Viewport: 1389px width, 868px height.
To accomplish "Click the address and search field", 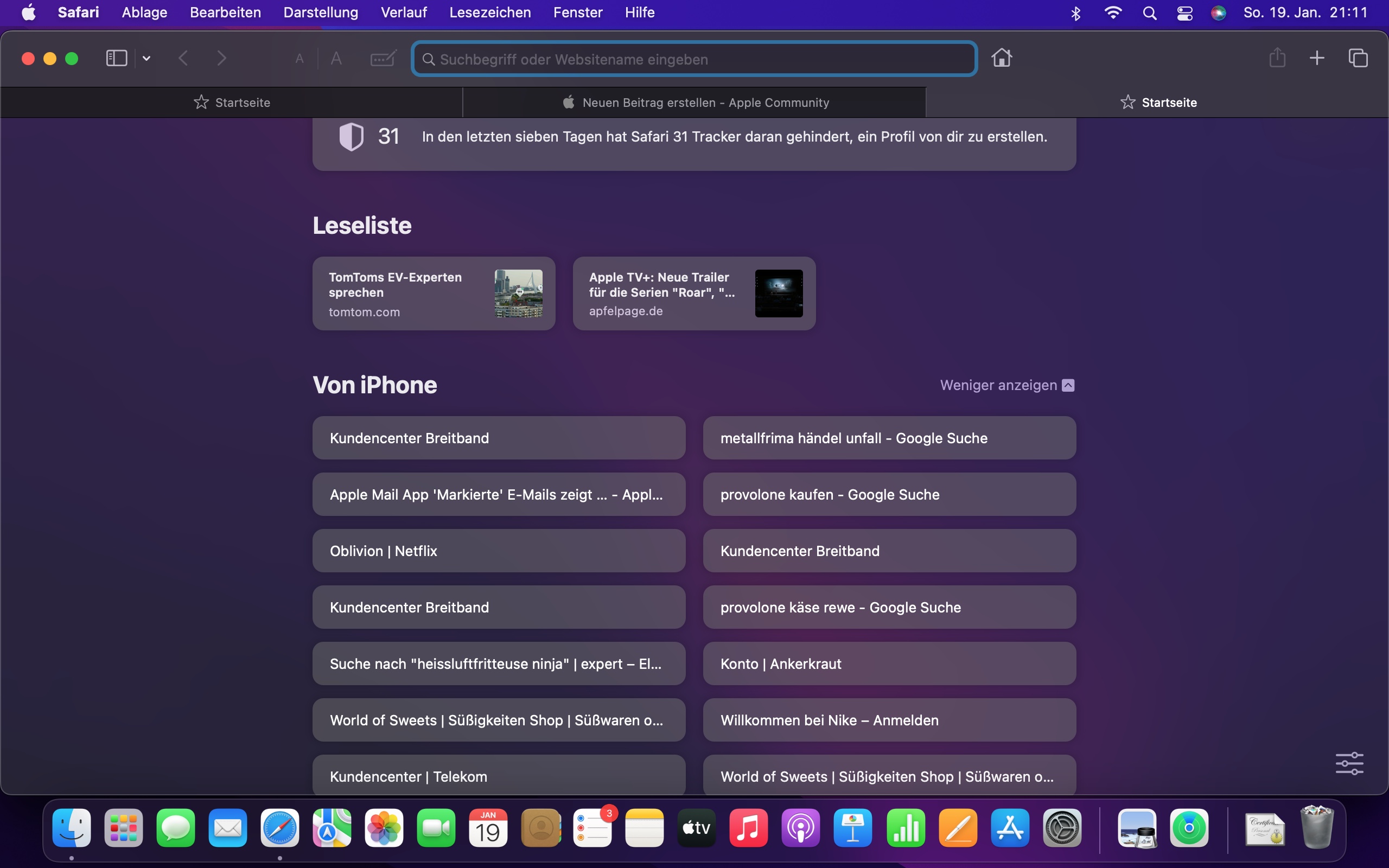I will click(694, 59).
